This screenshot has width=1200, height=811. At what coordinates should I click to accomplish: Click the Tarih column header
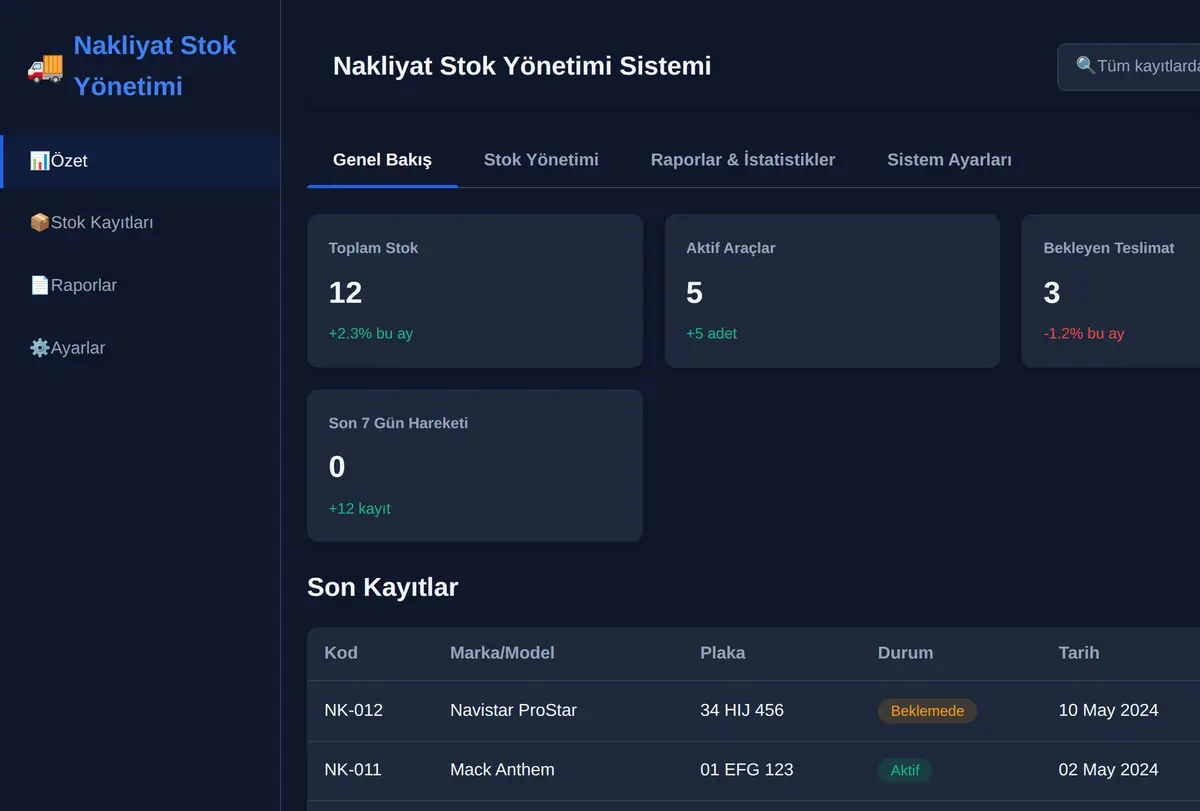pos(1079,653)
